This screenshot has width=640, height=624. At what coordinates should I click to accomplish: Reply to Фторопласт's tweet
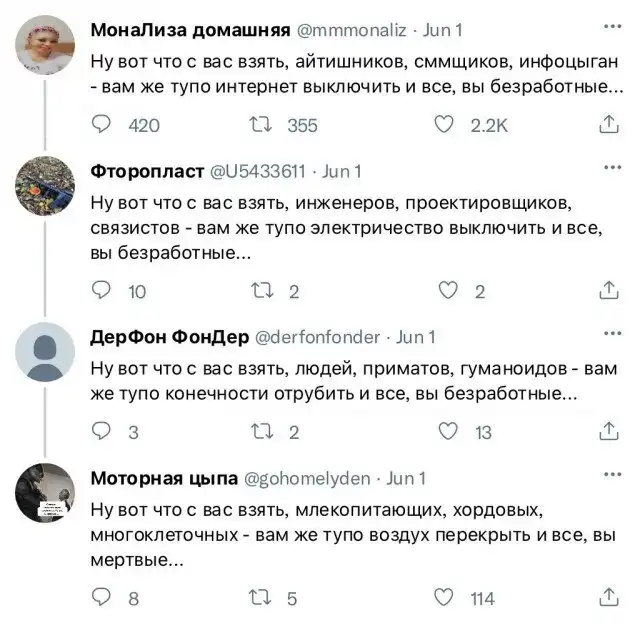101,291
